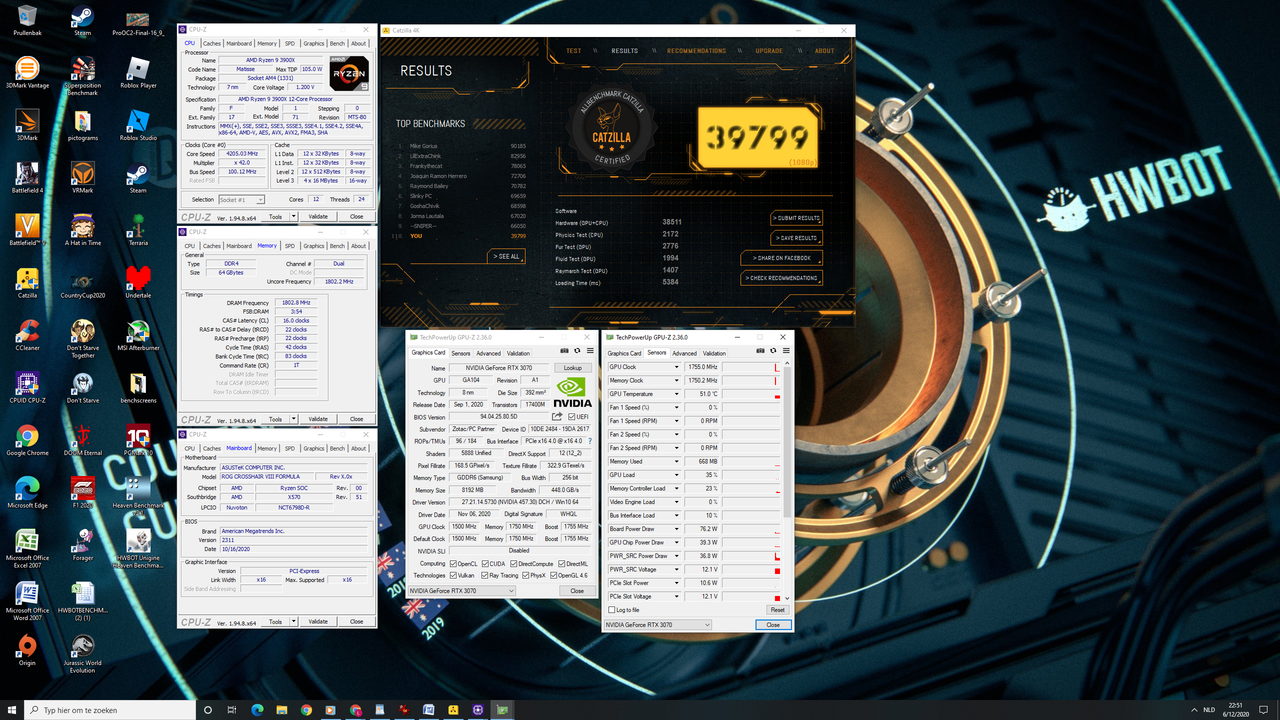This screenshot has width=1280, height=720.
Task: Open VRMark desktop icon
Action: [82, 177]
